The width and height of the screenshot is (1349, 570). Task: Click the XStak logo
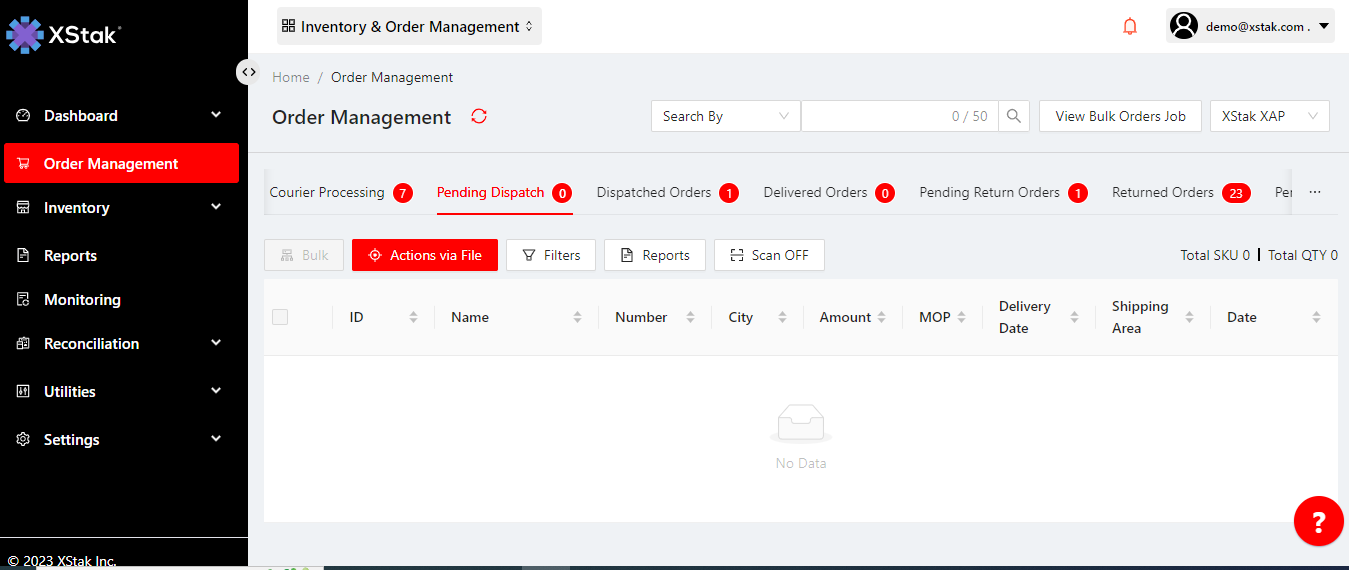click(63, 35)
